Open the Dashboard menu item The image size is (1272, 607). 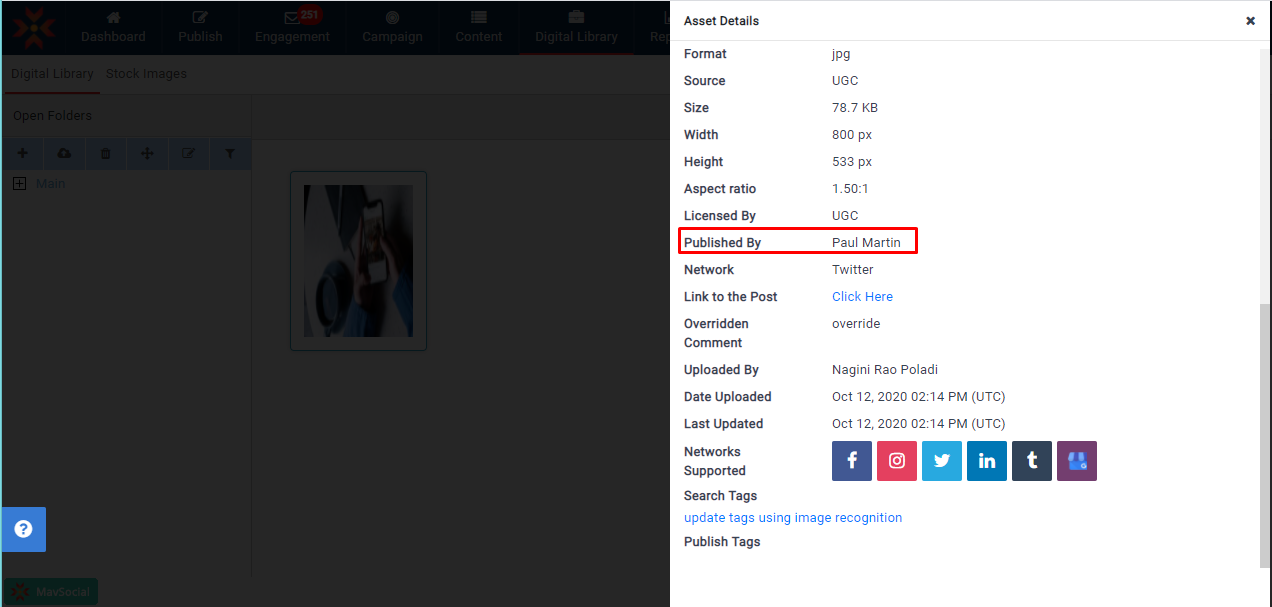[113, 27]
